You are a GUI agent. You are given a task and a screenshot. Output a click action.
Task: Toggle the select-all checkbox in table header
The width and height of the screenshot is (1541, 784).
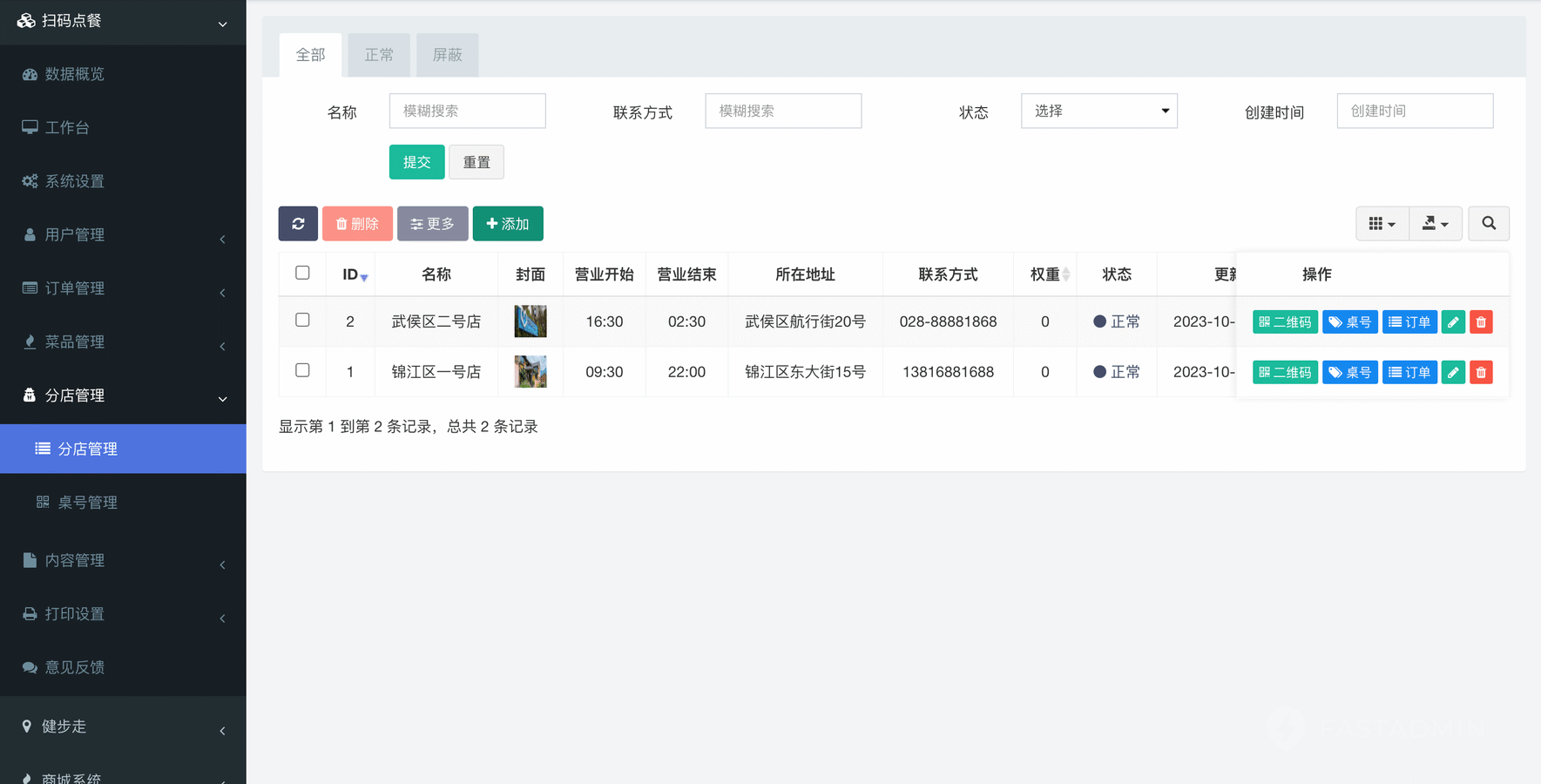point(302,274)
